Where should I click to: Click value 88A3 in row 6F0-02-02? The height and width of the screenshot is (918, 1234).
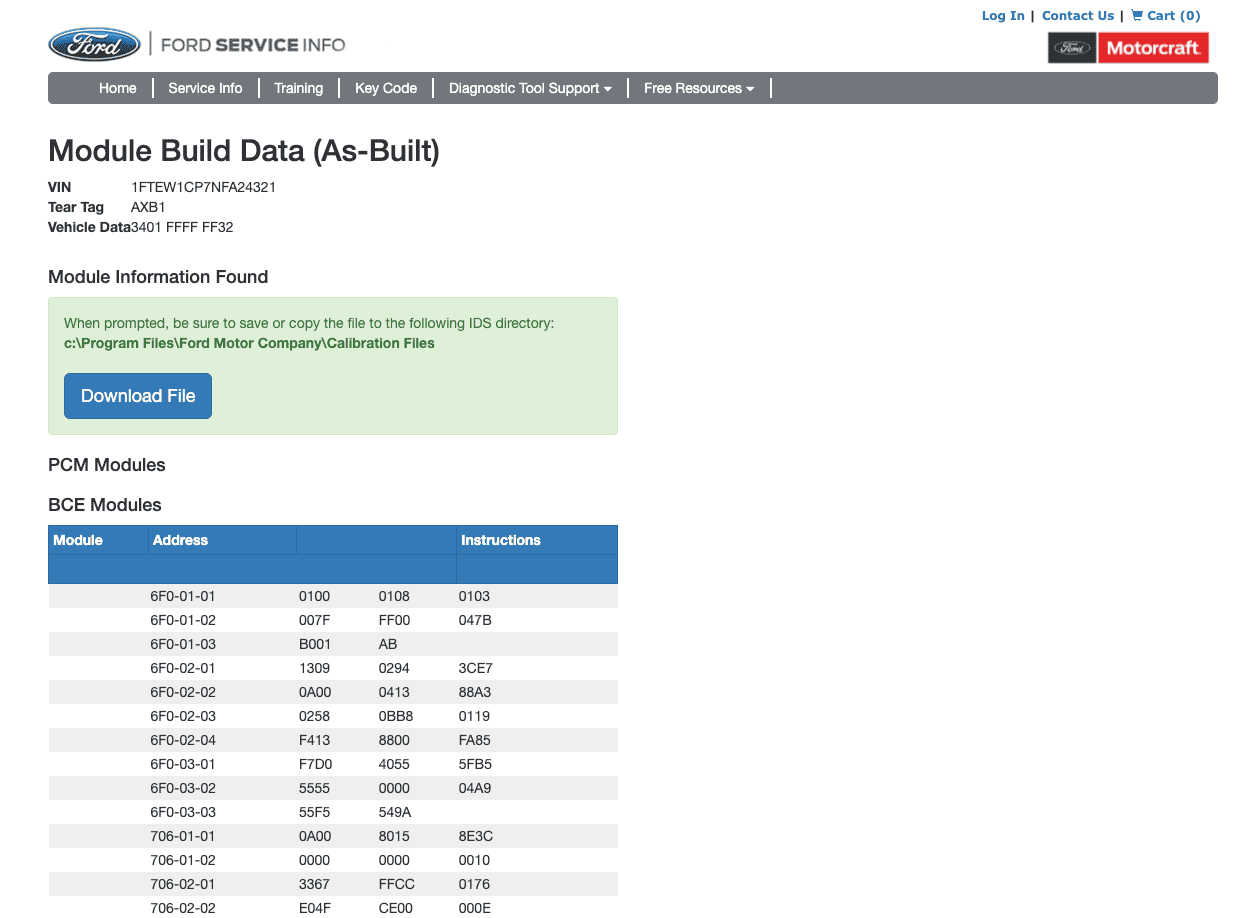475,692
